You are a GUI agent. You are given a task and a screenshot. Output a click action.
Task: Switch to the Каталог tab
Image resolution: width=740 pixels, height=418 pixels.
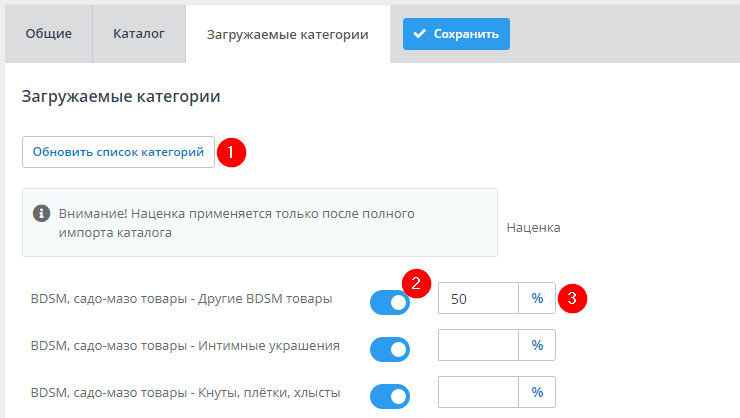139,33
